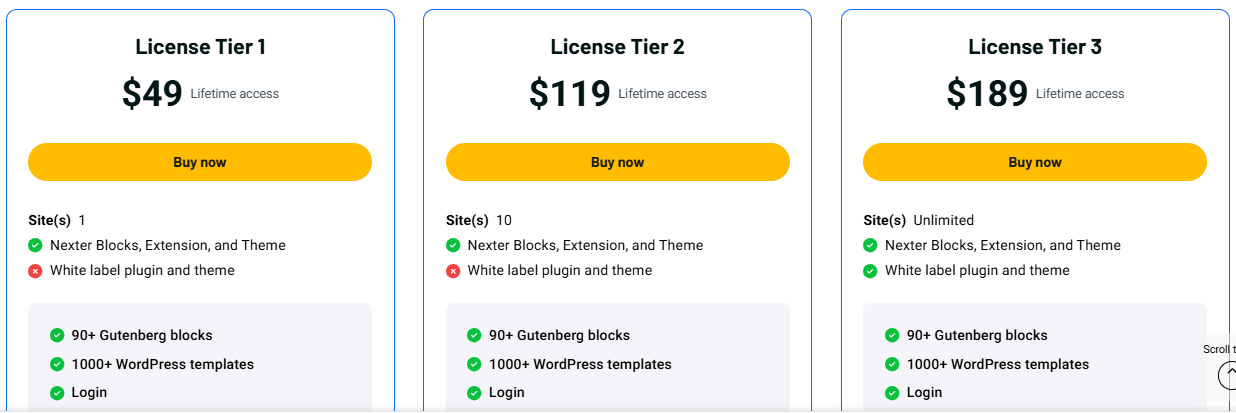1236x413 pixels.
Task: Select the License Tier 2 heading
Action: [x=617, y=47]
